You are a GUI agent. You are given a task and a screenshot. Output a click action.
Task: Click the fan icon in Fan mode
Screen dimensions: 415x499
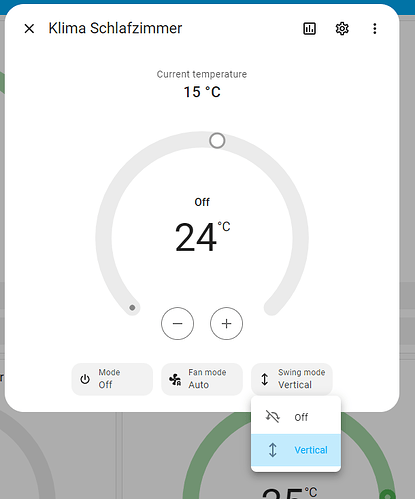175,379
